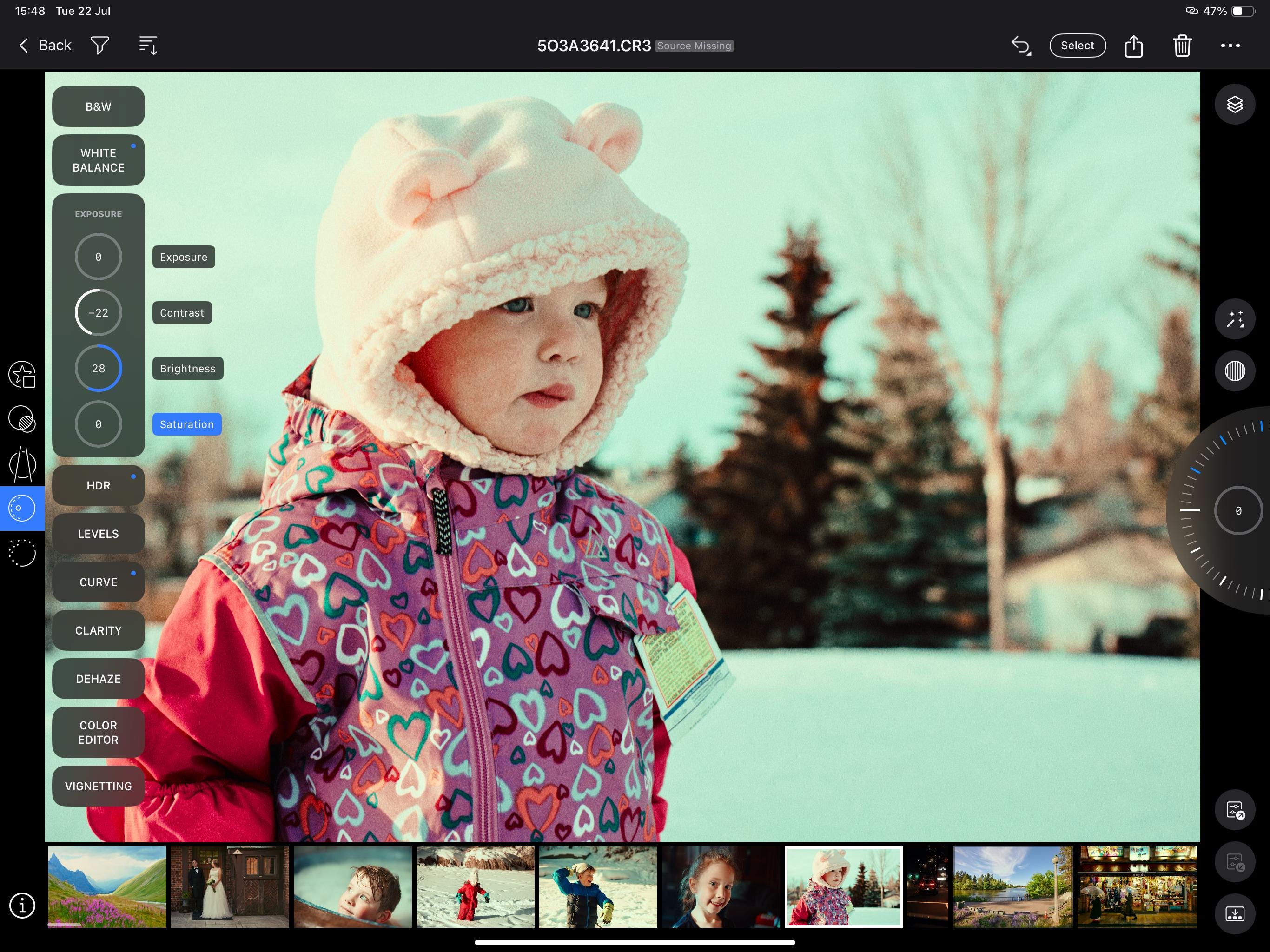Open the wedding couple thumbnail
The image size is (1270, 952).
[x=230, y=886]
